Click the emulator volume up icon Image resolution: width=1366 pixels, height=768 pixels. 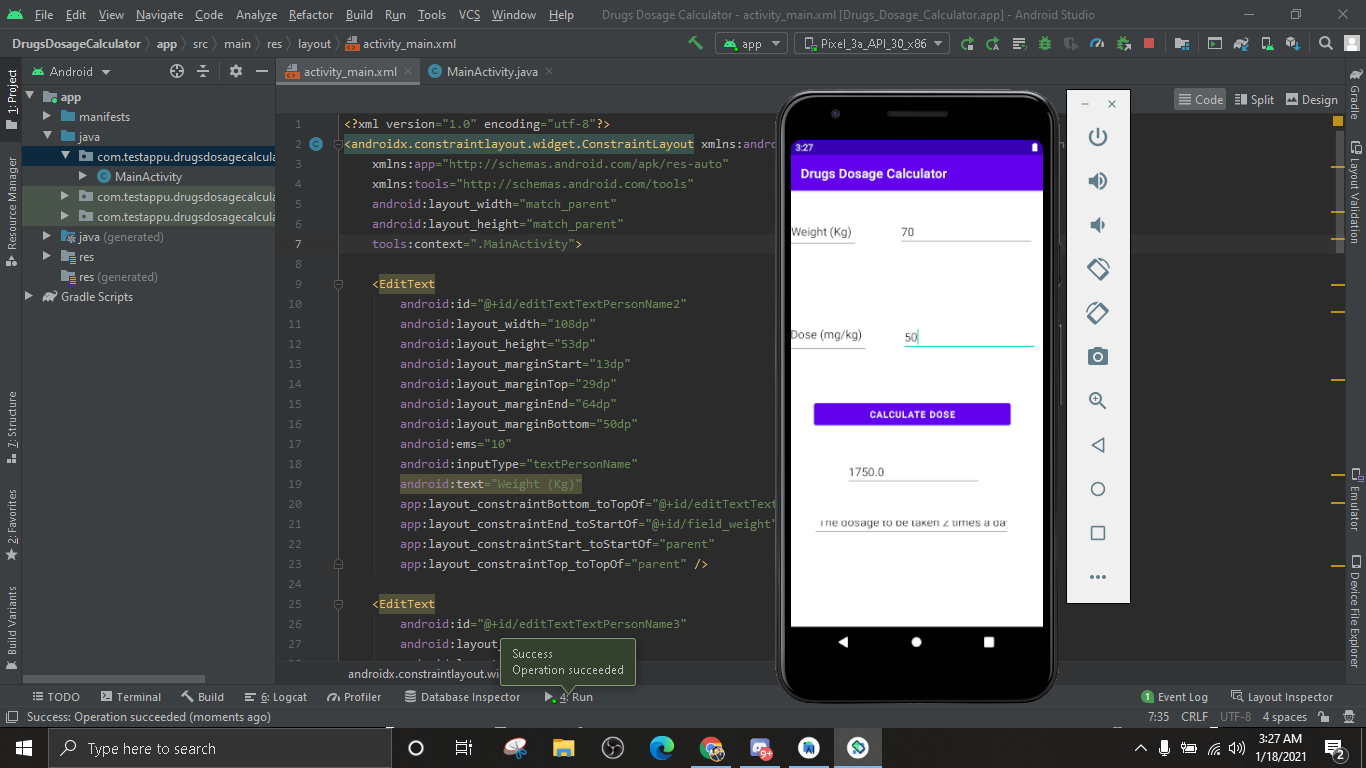point(1098,181)
